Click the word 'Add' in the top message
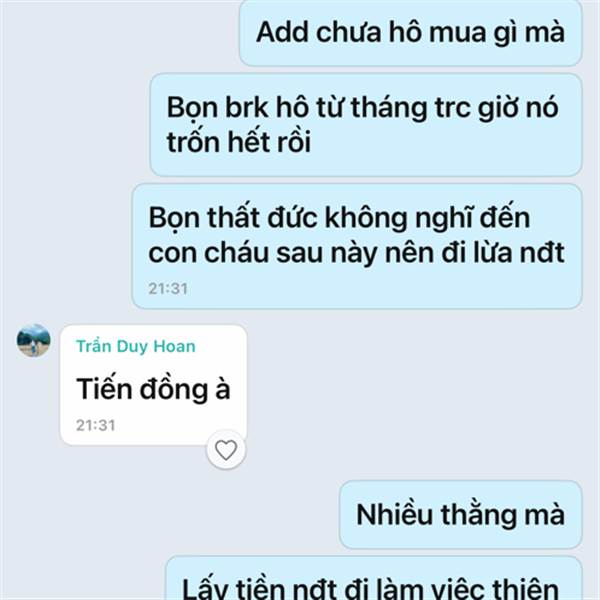 click(x=282, y=32)
